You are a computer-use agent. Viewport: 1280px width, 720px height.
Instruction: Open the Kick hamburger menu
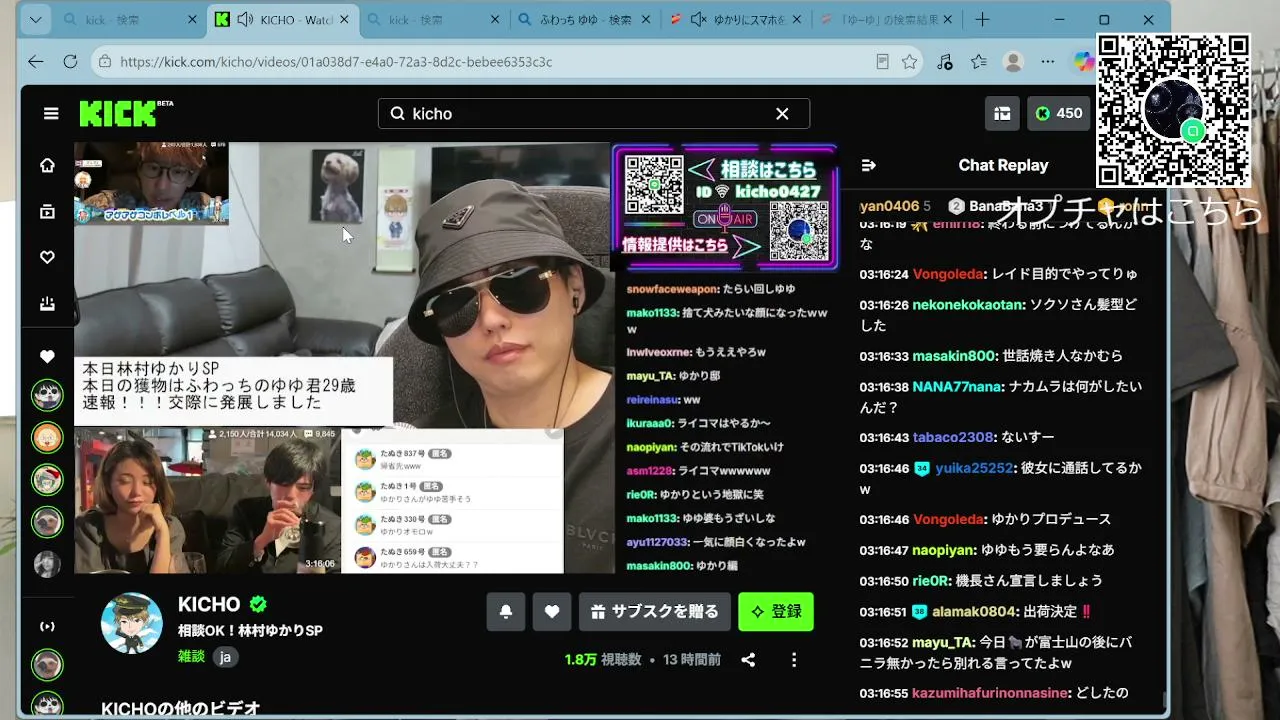(51, 114)
